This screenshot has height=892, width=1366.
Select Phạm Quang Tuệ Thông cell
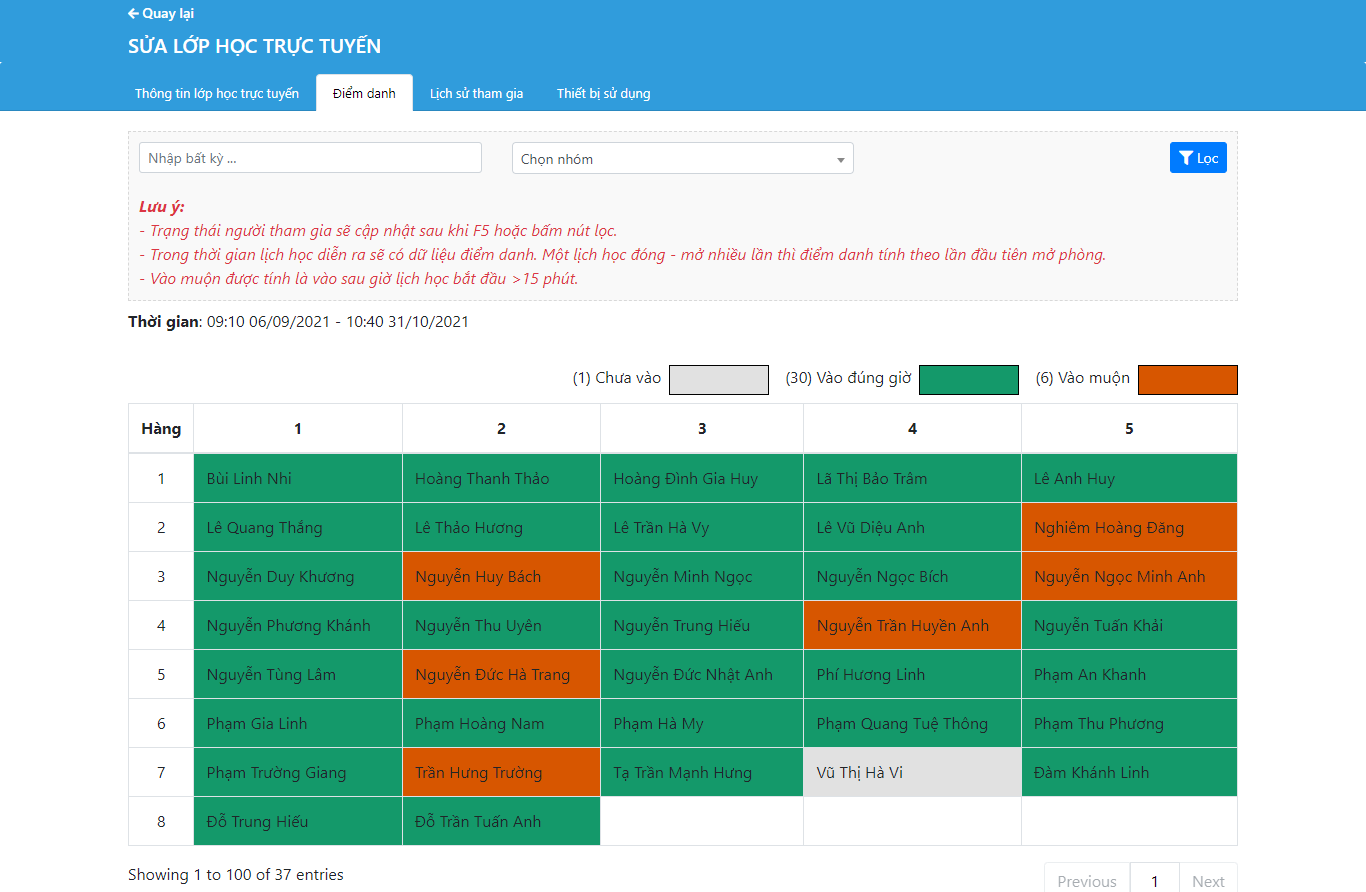tap(912, 724)
